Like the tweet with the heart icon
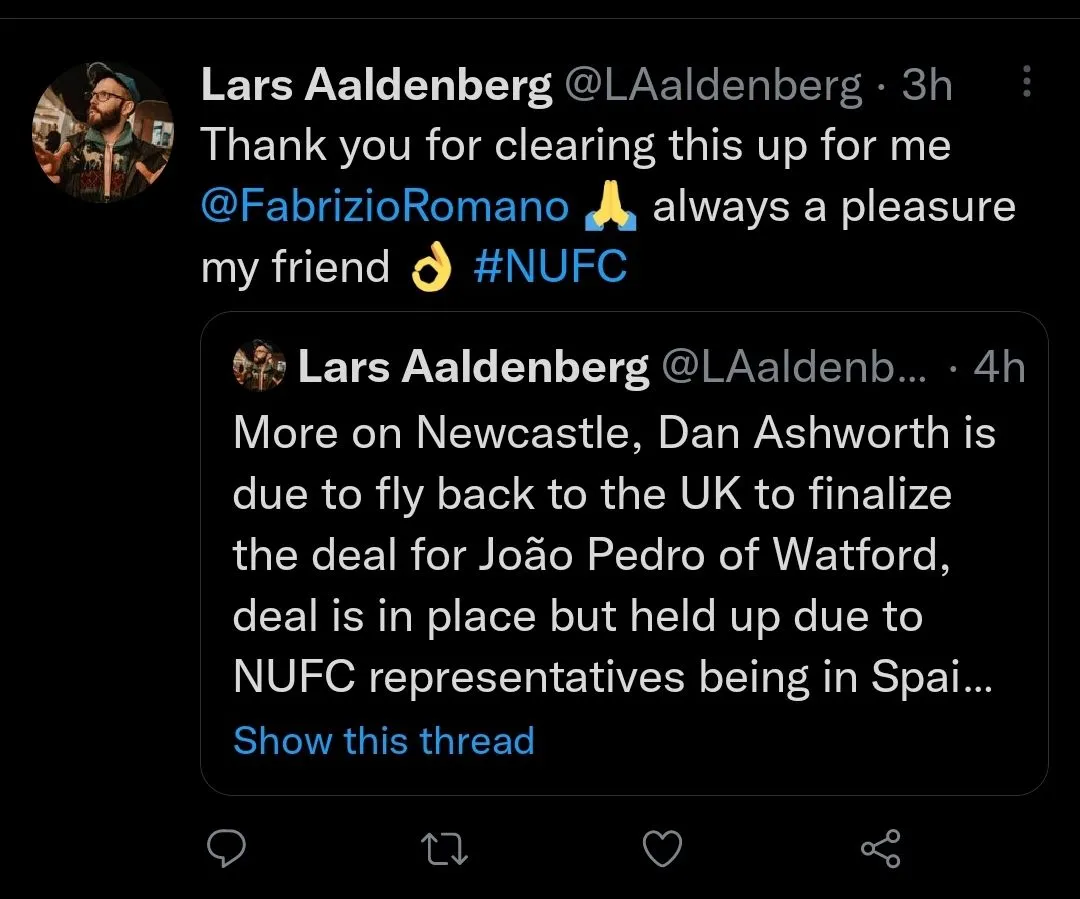The height and width of the screenshot is (899, 1080). [x=661, y=849]
